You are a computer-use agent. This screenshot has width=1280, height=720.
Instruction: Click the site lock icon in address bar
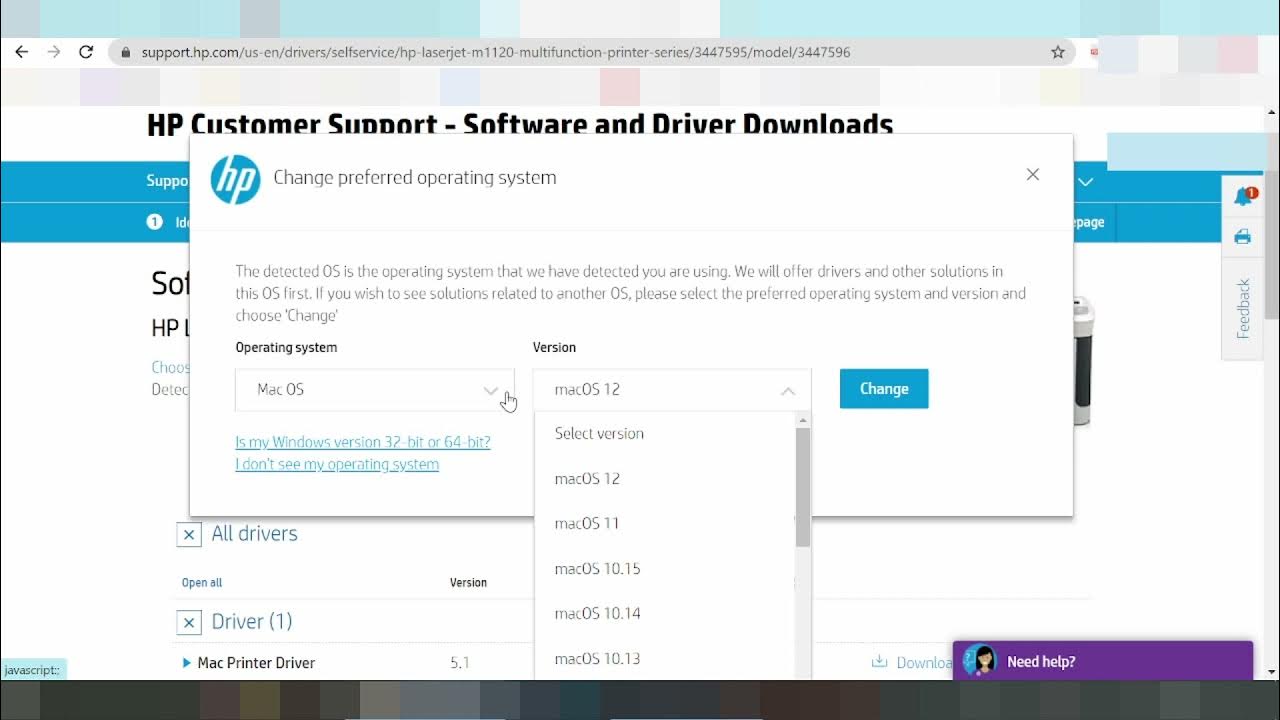coord(125,52)
